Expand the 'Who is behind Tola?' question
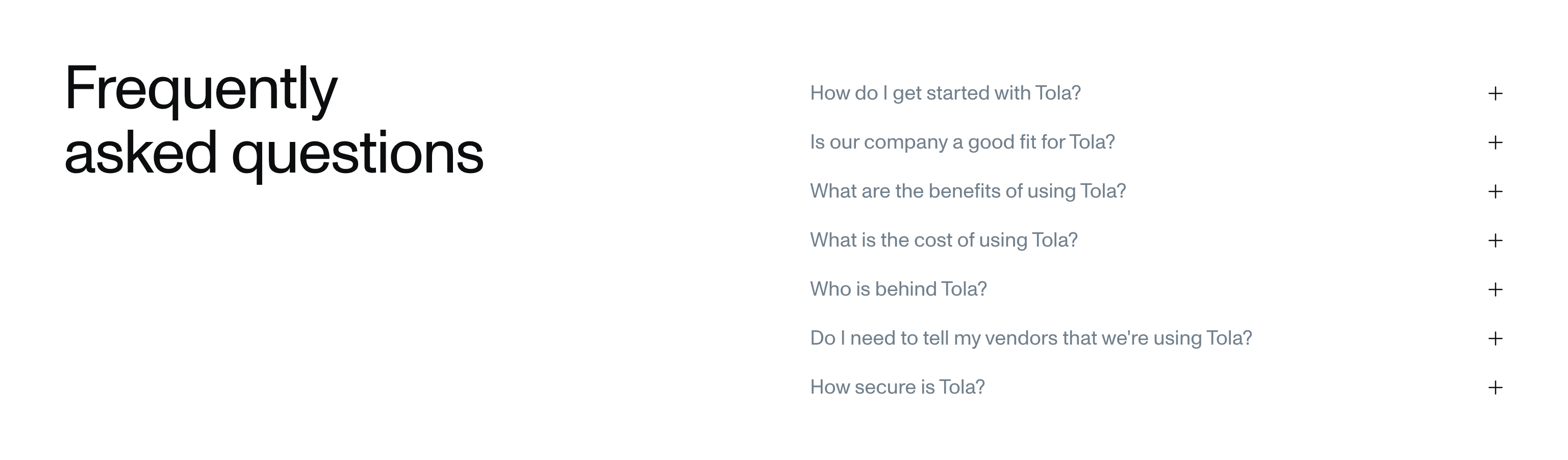 click(898, 289)
